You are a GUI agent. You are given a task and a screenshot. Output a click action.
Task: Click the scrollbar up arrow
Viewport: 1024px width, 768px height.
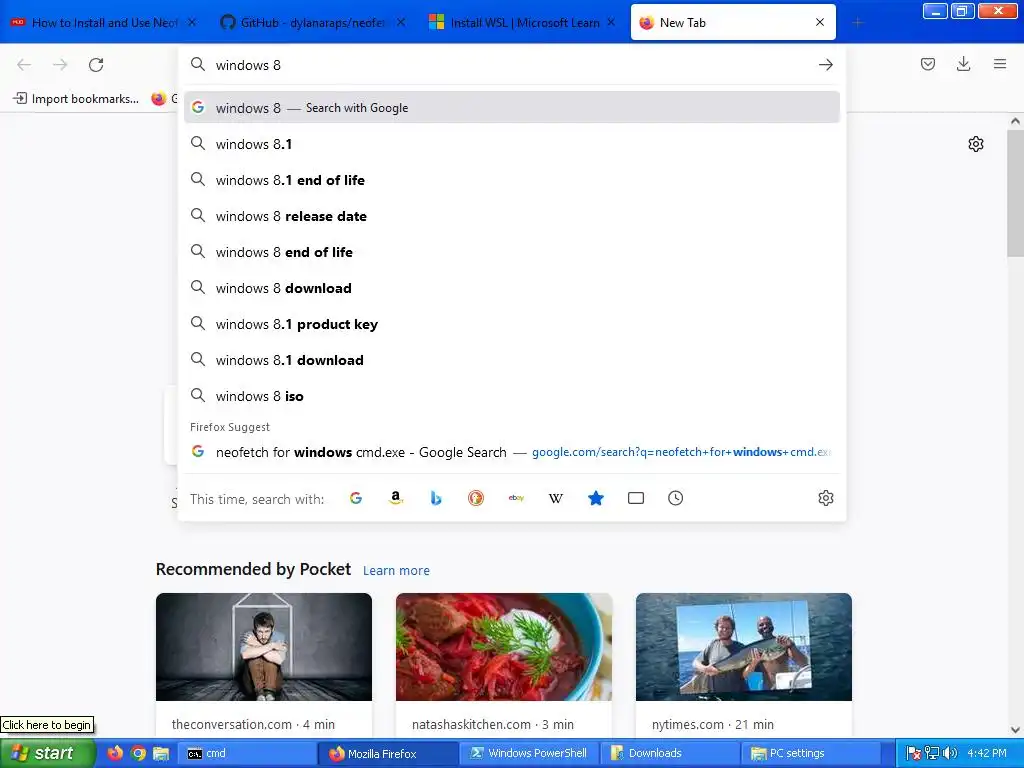point(1015,121)
